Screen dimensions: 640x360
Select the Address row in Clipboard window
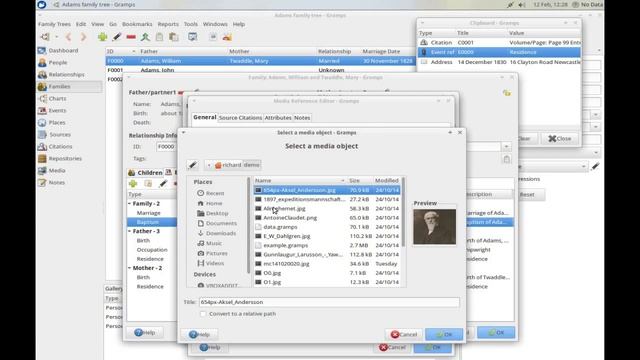(x=499, y=62)
